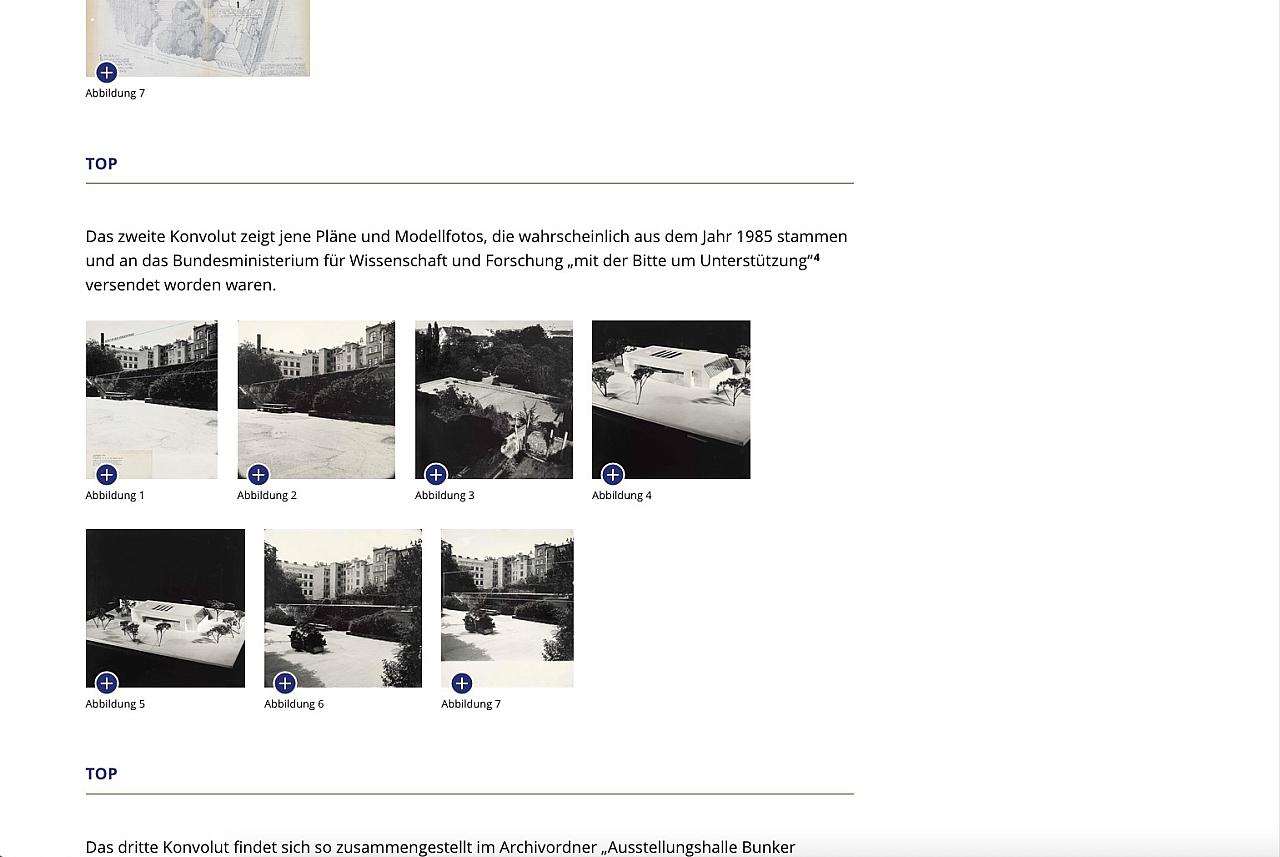Click the plus icon on Abbildung 1 photo
Screen dimensions: 1280x857
(x=106, y=474)
